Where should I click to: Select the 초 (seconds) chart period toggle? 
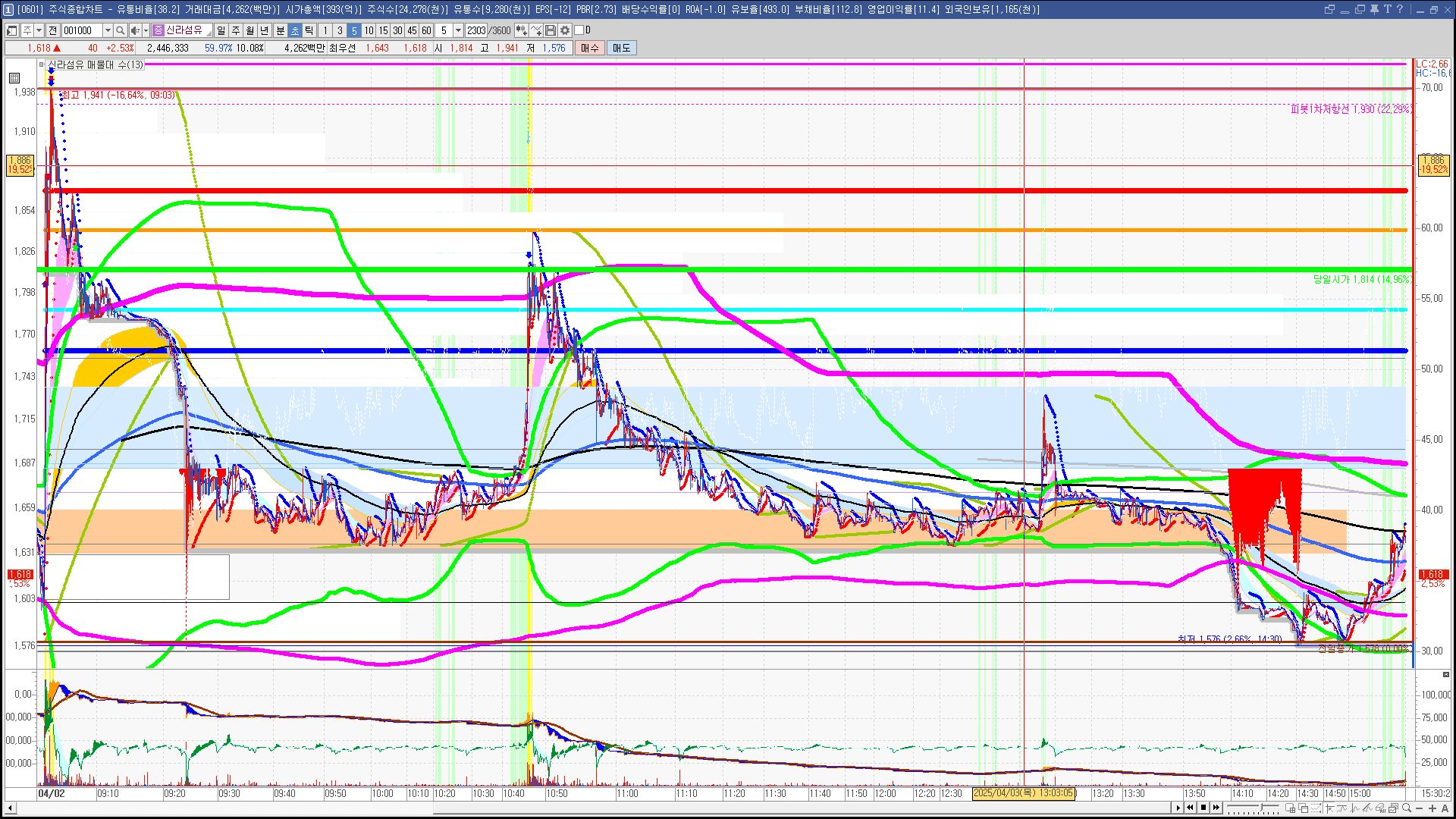click(x=295, y=30)
